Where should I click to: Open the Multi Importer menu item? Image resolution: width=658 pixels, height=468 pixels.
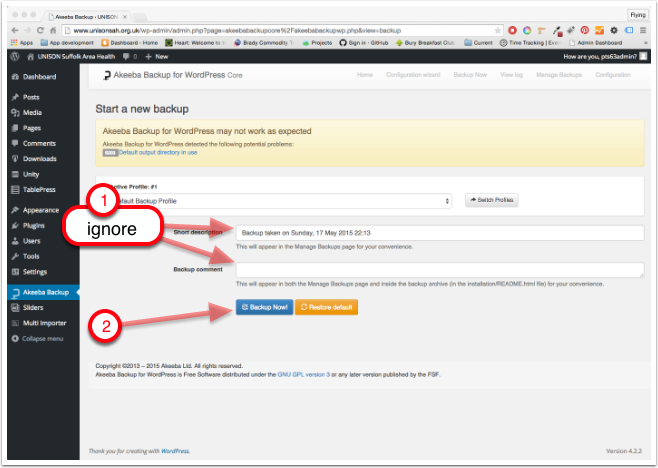click(x=44, y=323)
